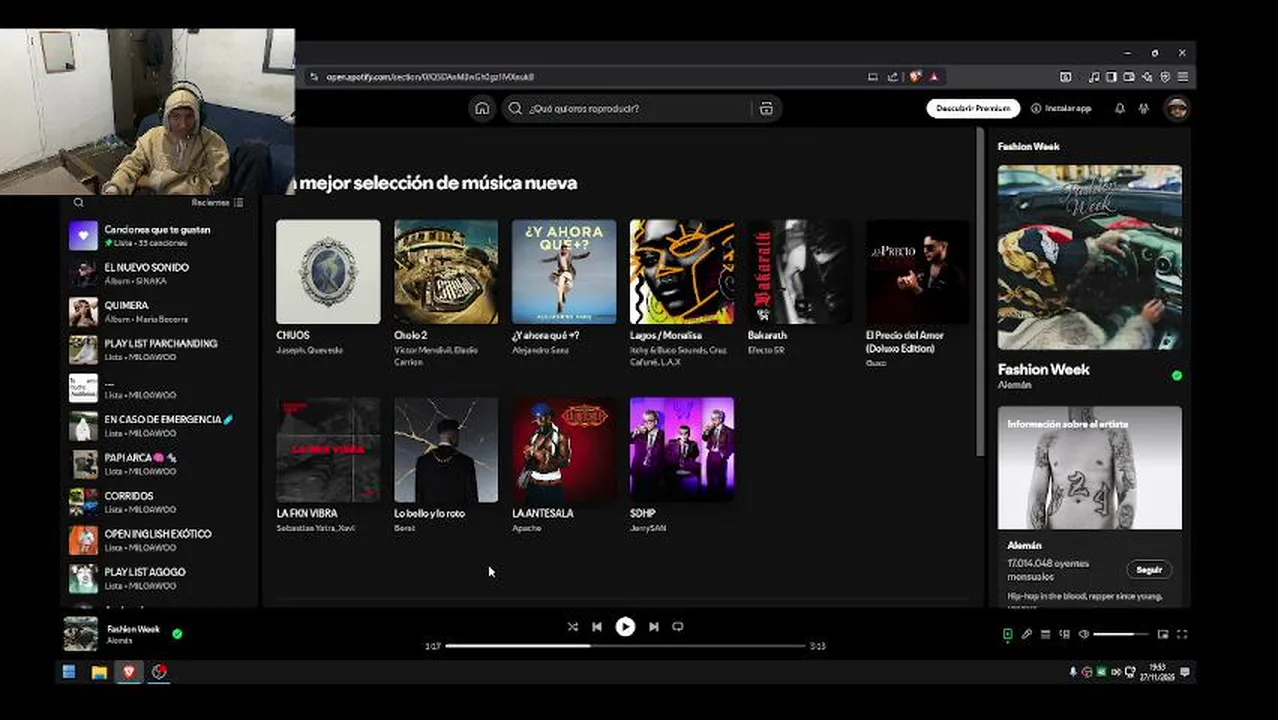1278x720 pixels.
Task: Open the Browse icon in search bar
Action: 766,108
